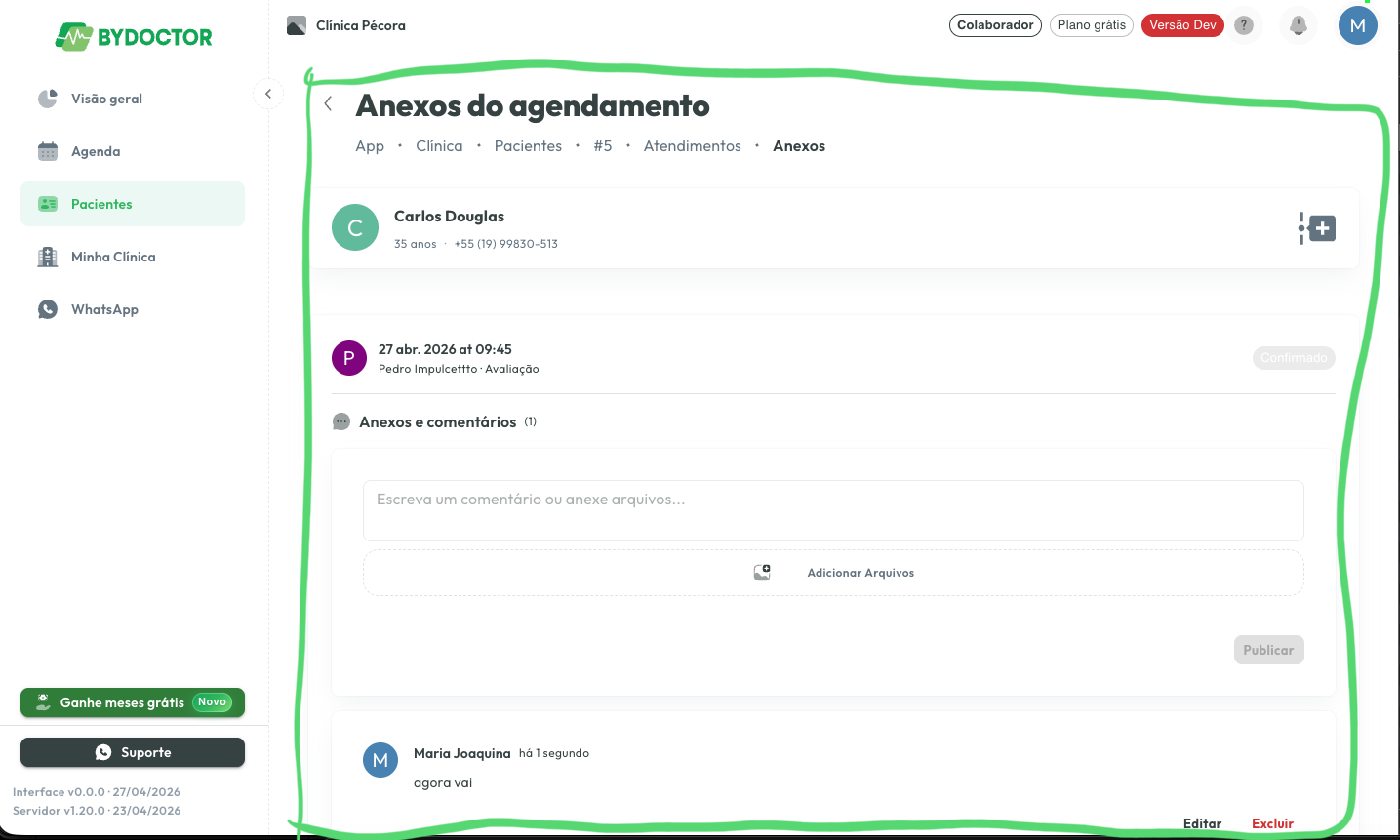Screen dimensions: 1400x840
Task: Click the Novo badge
Action: pos(212,702)
